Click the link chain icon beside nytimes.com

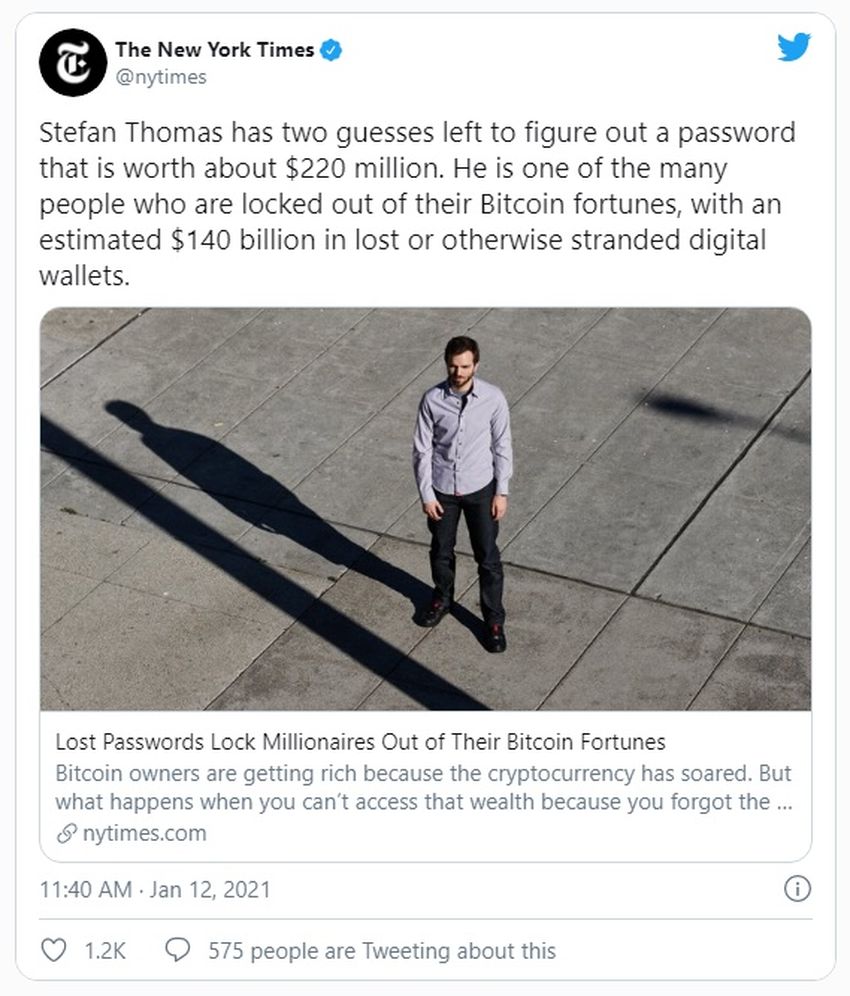point(67,833)
